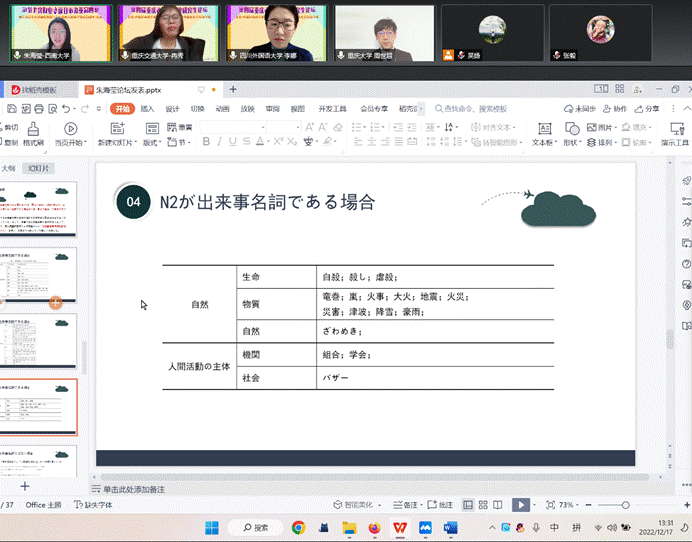
Task: Toggle the 大纲 outline panel view
Action: (x=9, y=169)
